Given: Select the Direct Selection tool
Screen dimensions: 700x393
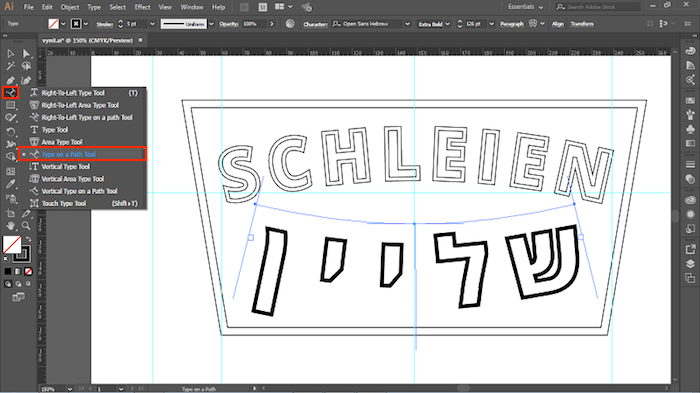Looking at the screenshot, I should [26, 54].
